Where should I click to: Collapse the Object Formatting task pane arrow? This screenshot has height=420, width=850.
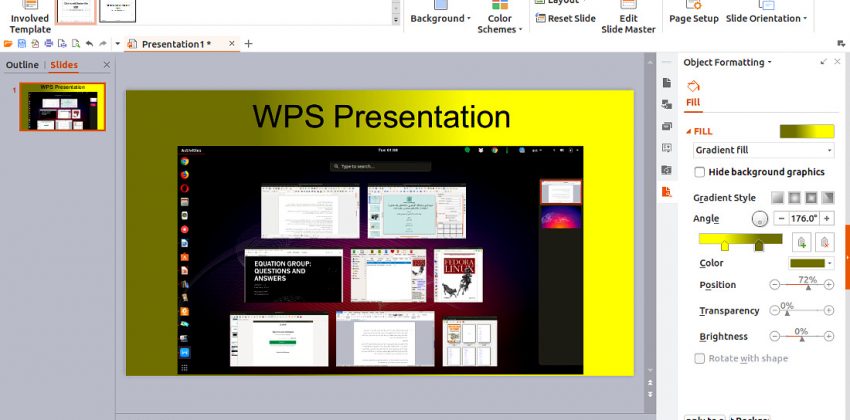[x=823, y=62]
